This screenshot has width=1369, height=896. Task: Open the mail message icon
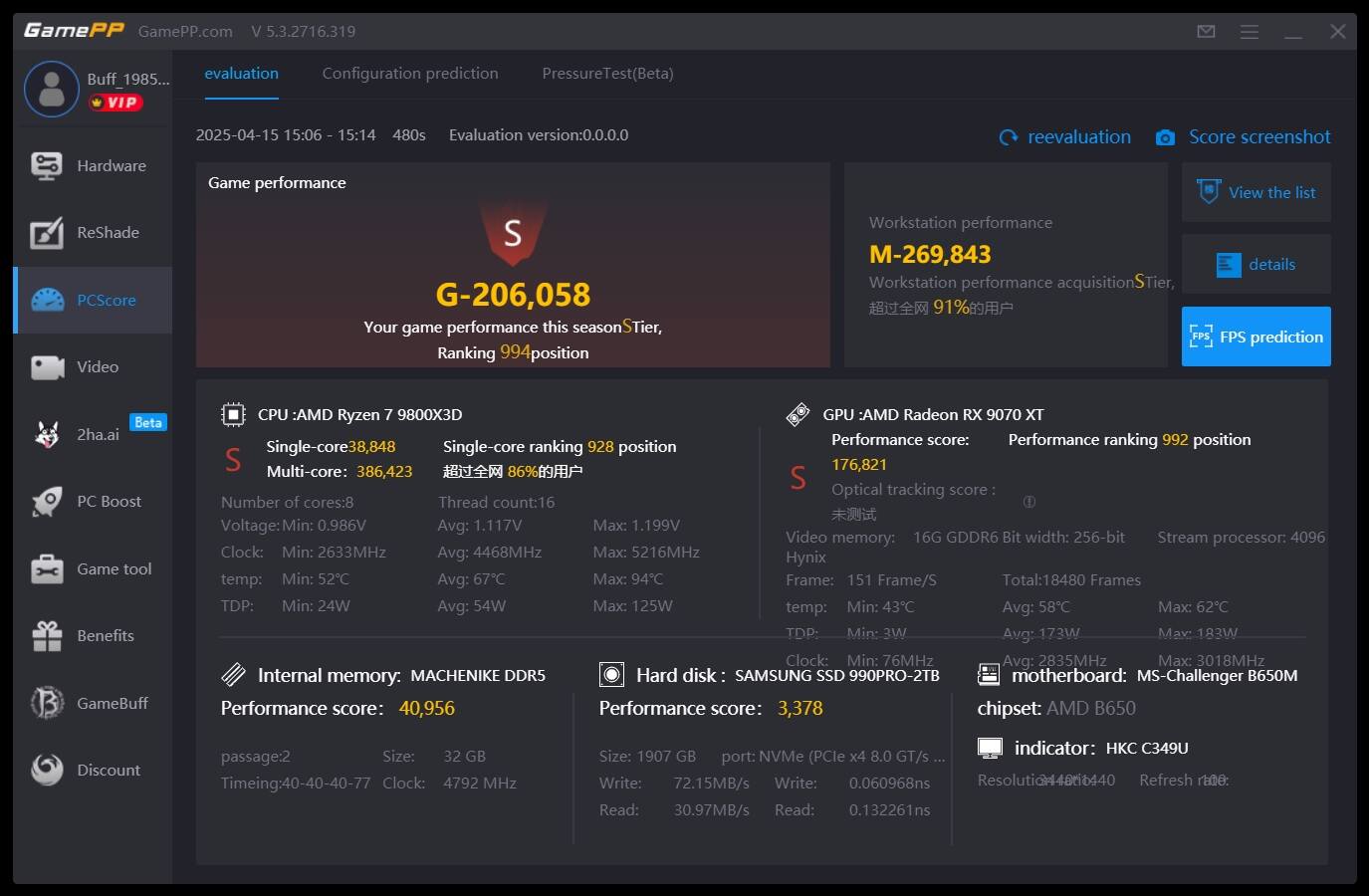1206,32
